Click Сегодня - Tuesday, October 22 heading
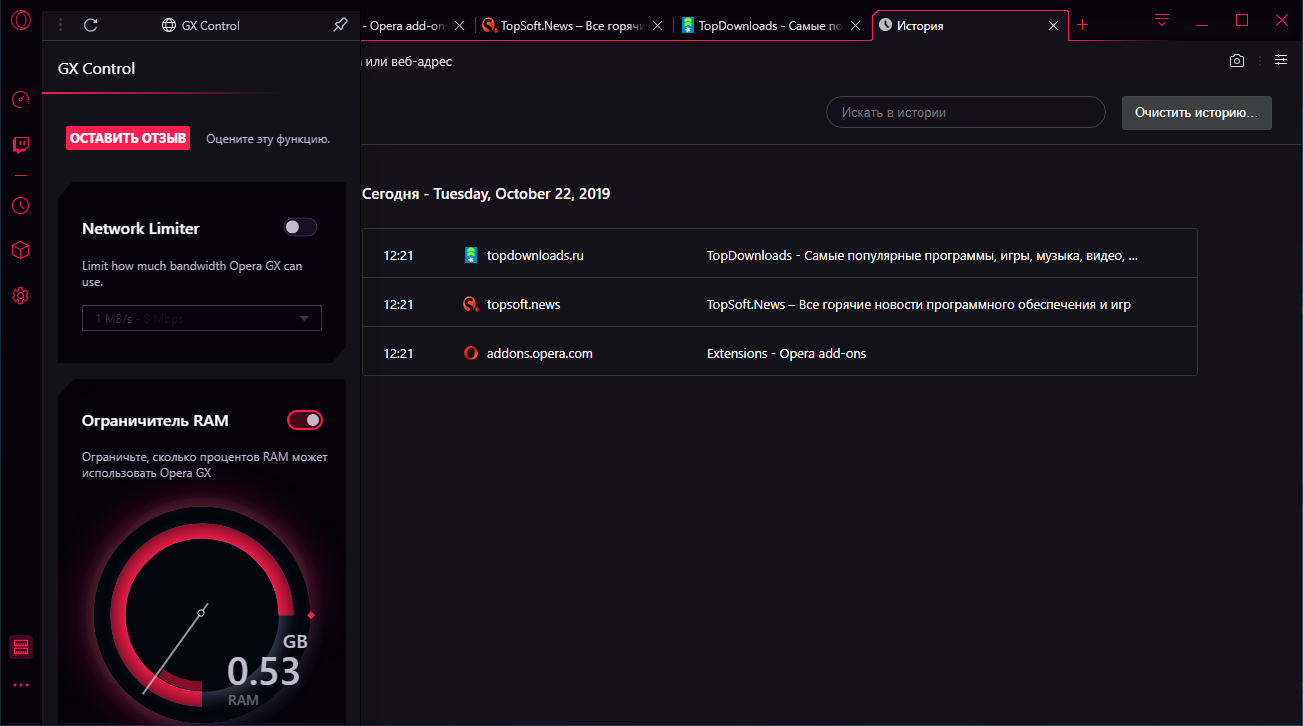 (486, 194)
